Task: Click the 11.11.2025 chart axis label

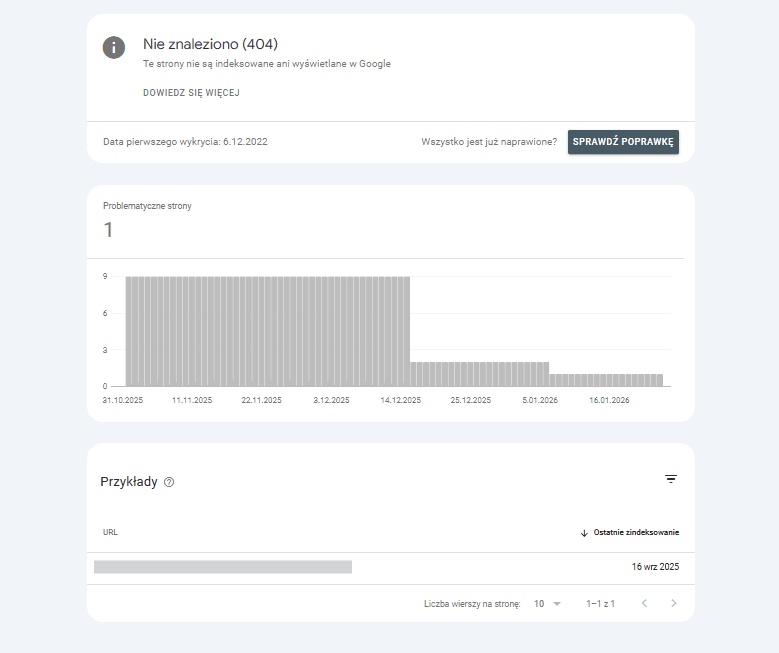Action: (192, 400)
